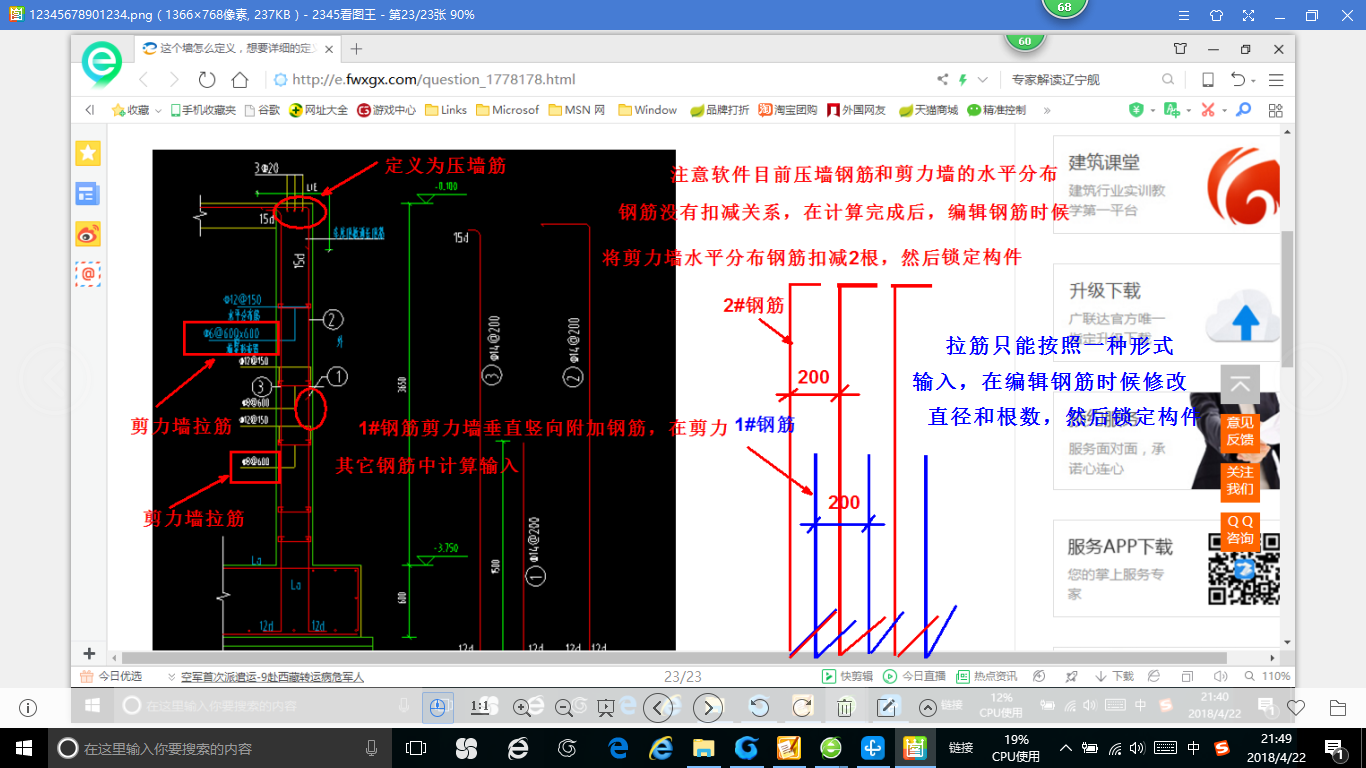Open the scissors screenshot tool dropdown
The width and height of the screenshot is (1366, 768).
1222,110
